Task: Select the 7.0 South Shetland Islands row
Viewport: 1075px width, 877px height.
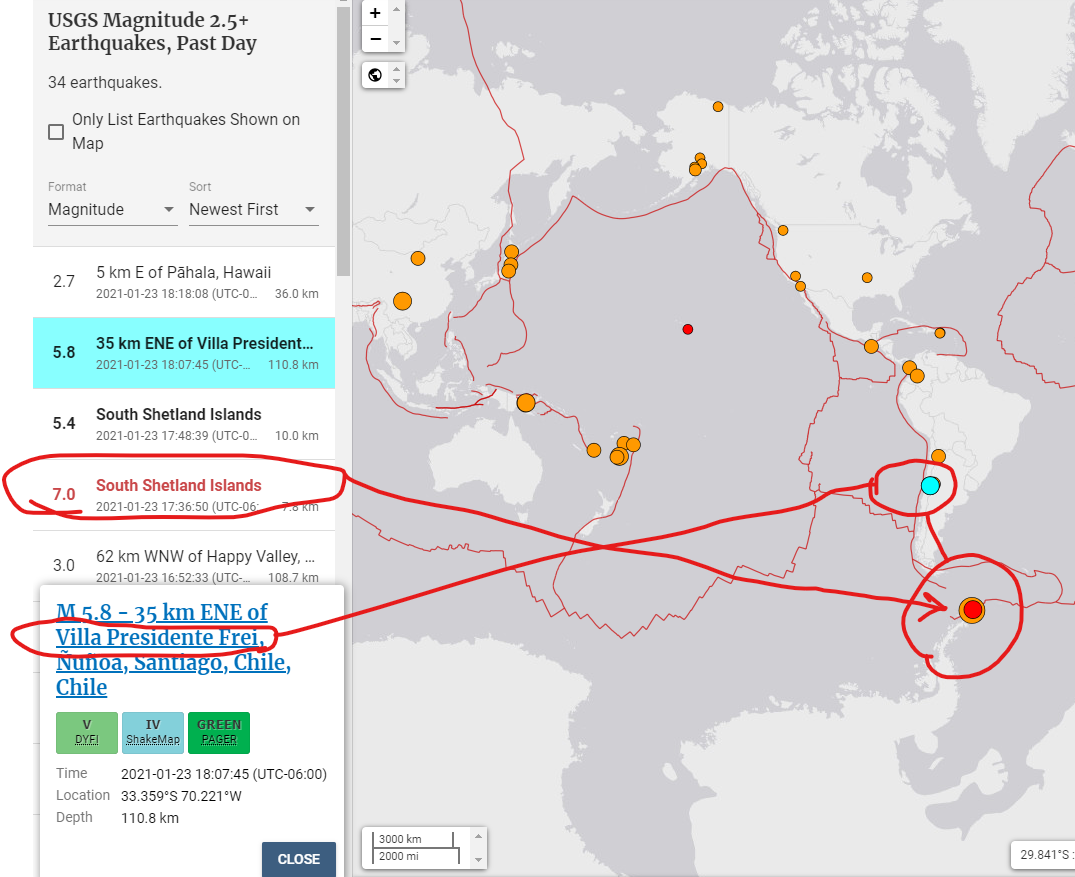Action: pos(184,494)
